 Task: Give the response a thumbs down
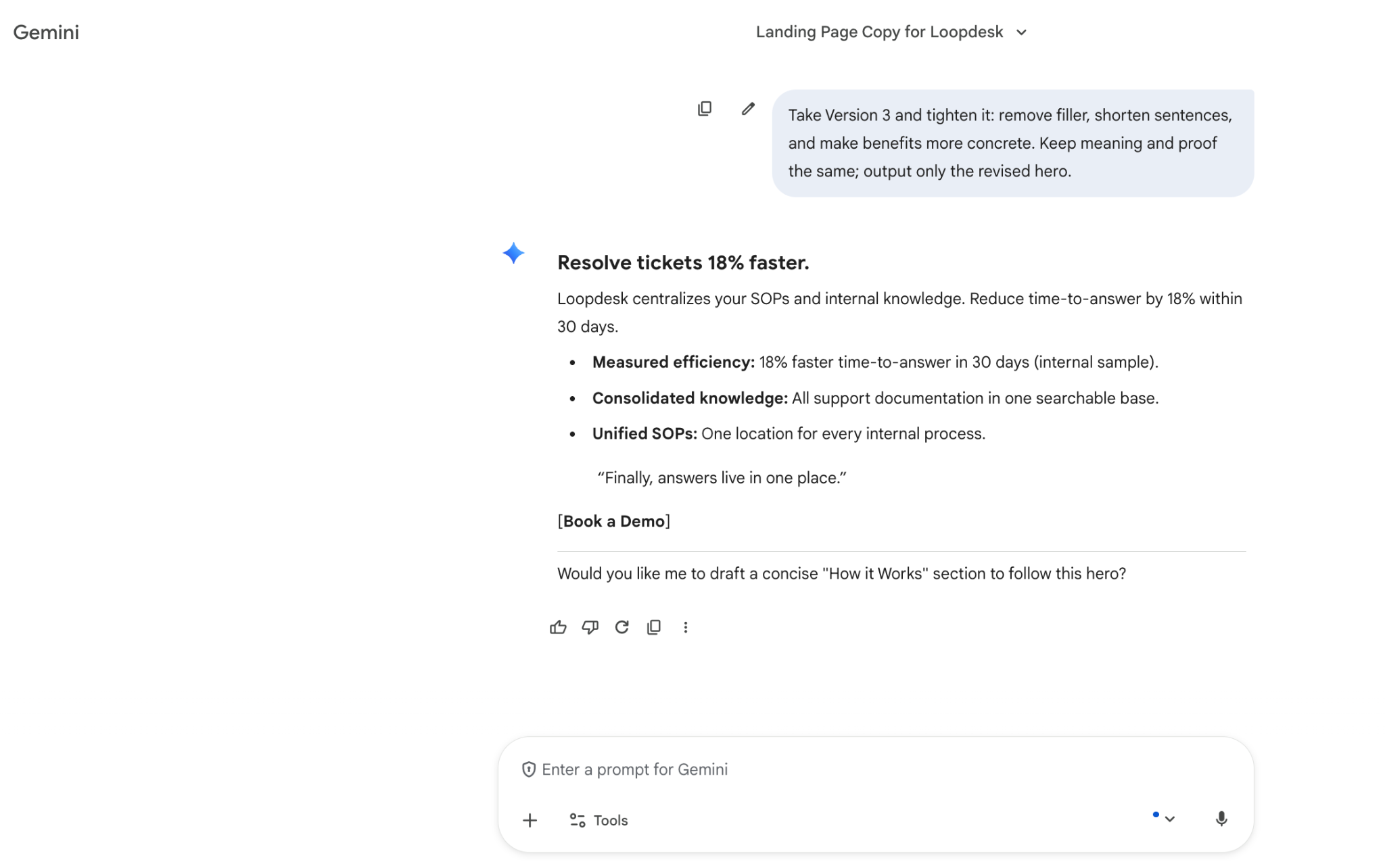pos(590,627)
